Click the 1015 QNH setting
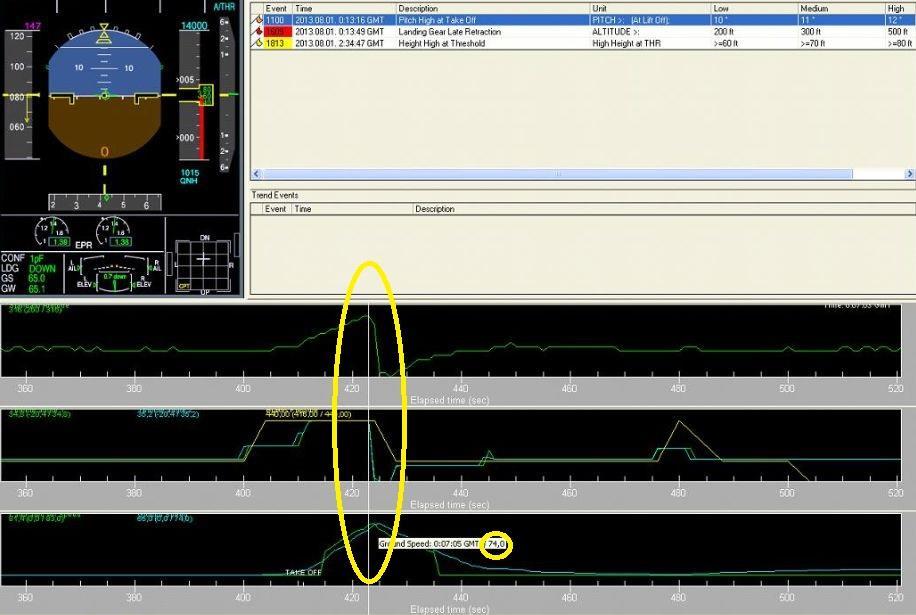Screen dimensions: 916x615 point(189,176)
